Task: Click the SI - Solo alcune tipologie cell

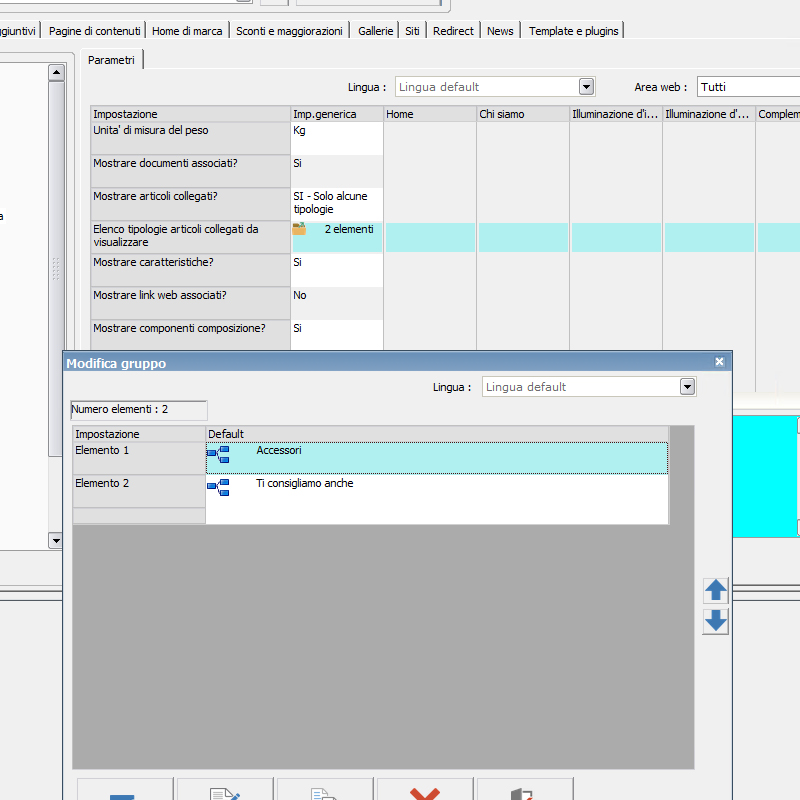Action: pos(337,204)
